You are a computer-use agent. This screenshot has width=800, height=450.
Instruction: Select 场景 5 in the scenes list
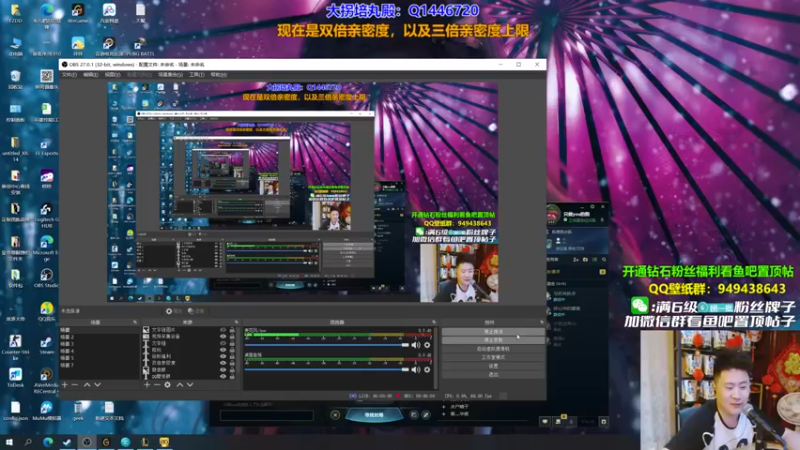pos(99,358)
